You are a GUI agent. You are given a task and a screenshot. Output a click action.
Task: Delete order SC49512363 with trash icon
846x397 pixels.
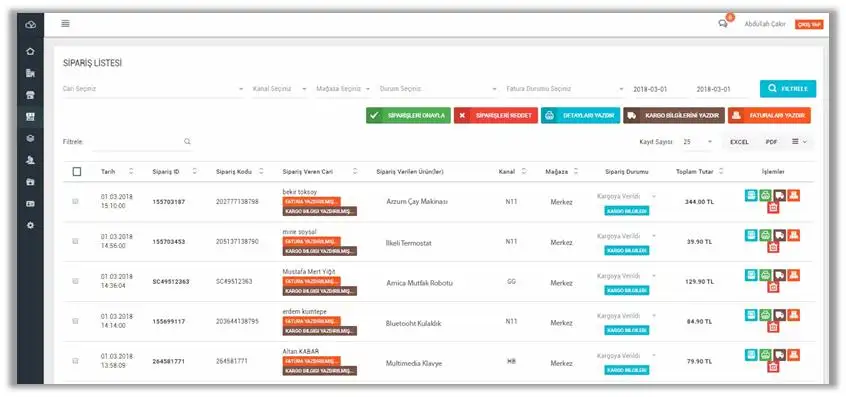[773, 288]
